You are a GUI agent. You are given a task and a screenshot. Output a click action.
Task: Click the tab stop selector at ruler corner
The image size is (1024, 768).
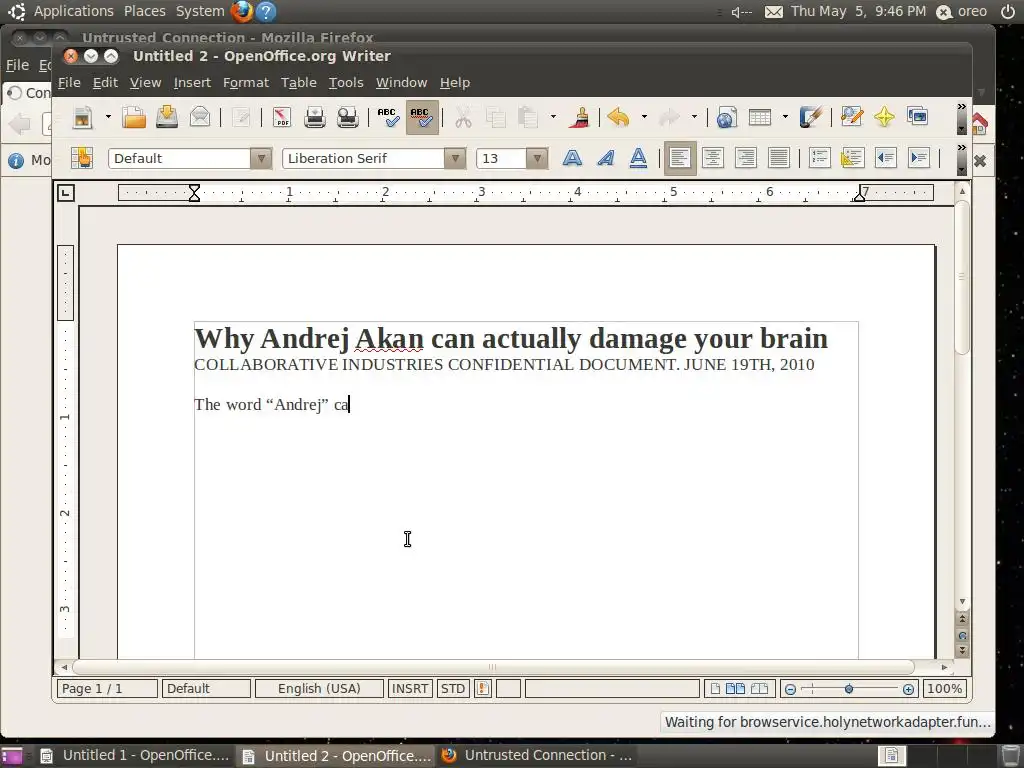point(66,193)
